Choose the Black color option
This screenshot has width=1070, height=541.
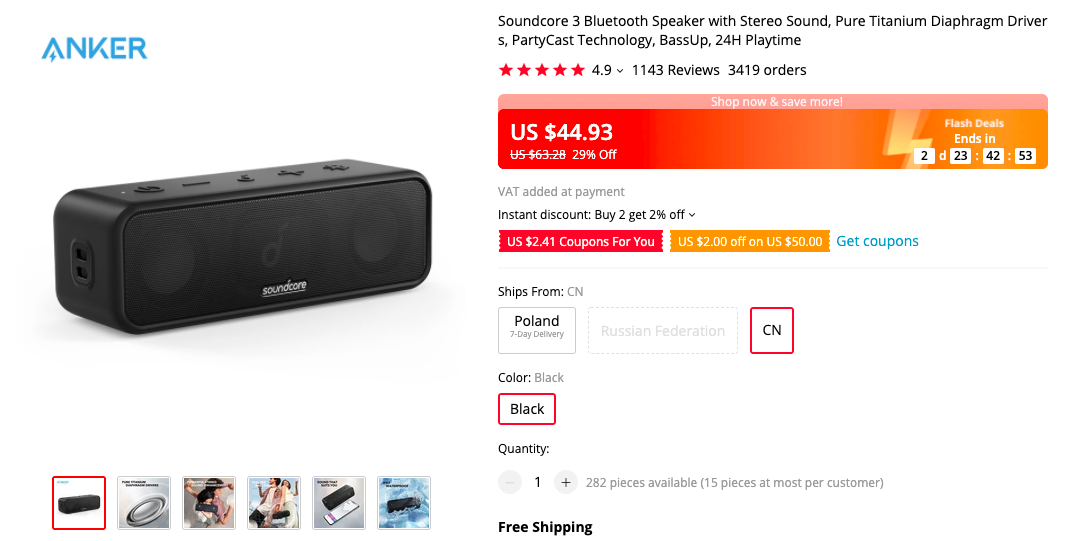pyautogui.click(x=527, y=409)
